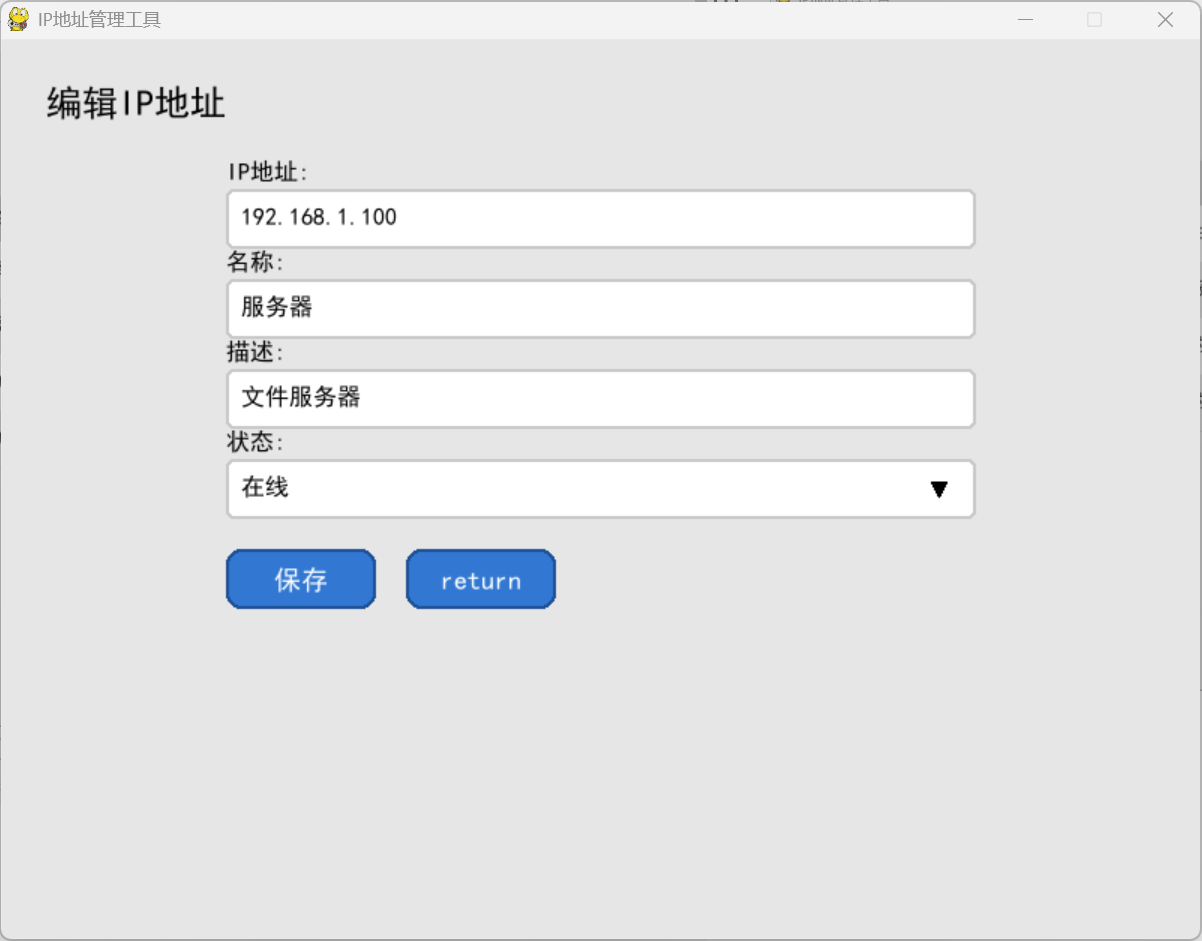The image size is (1202, 941).
Task: Click the IP地址 input showing 192.168.1.100
Action: tap(600, 218)
